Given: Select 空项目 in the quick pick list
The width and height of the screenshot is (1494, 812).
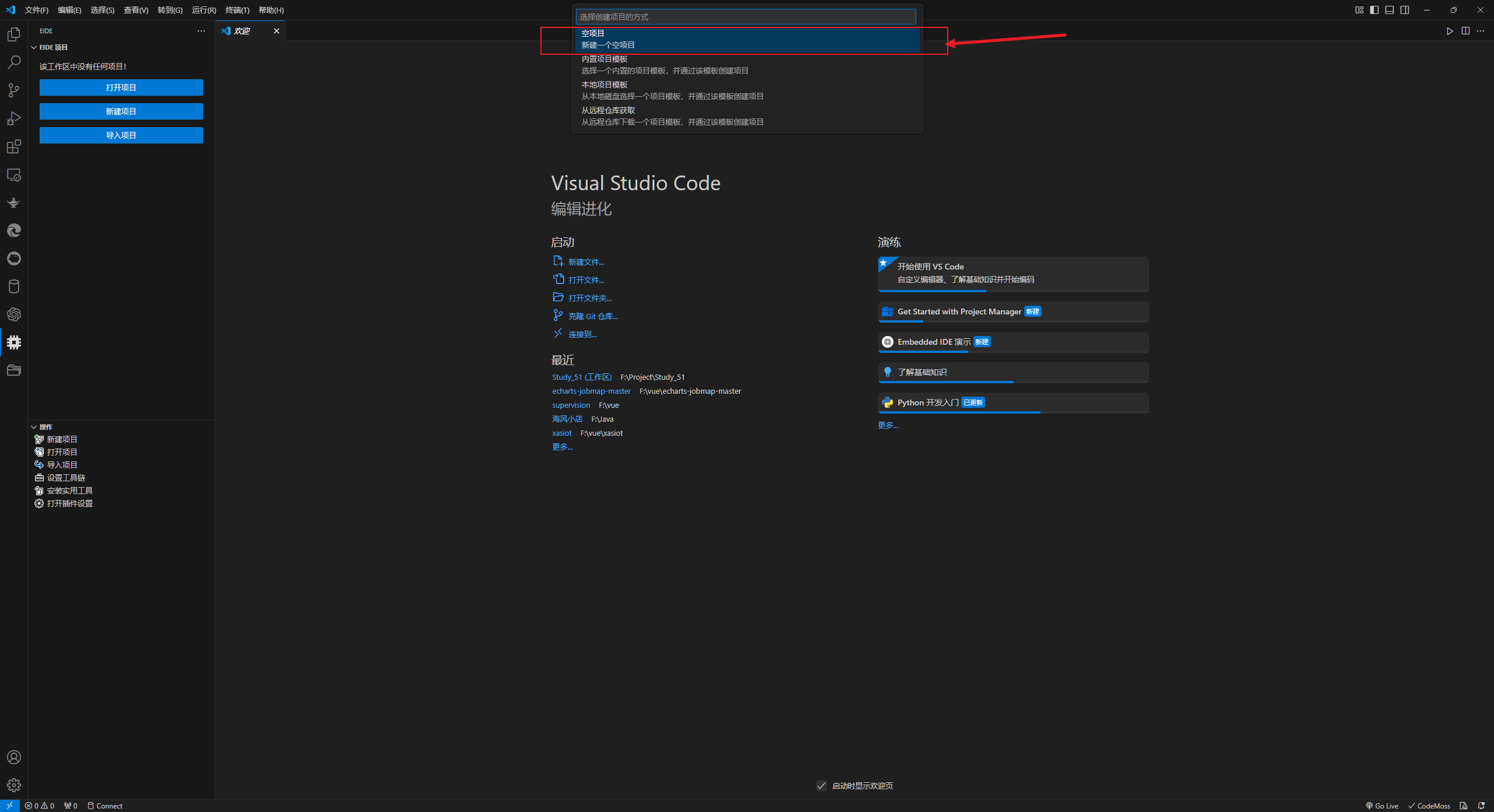Looking at the screenshot, I should pos(747,39).
